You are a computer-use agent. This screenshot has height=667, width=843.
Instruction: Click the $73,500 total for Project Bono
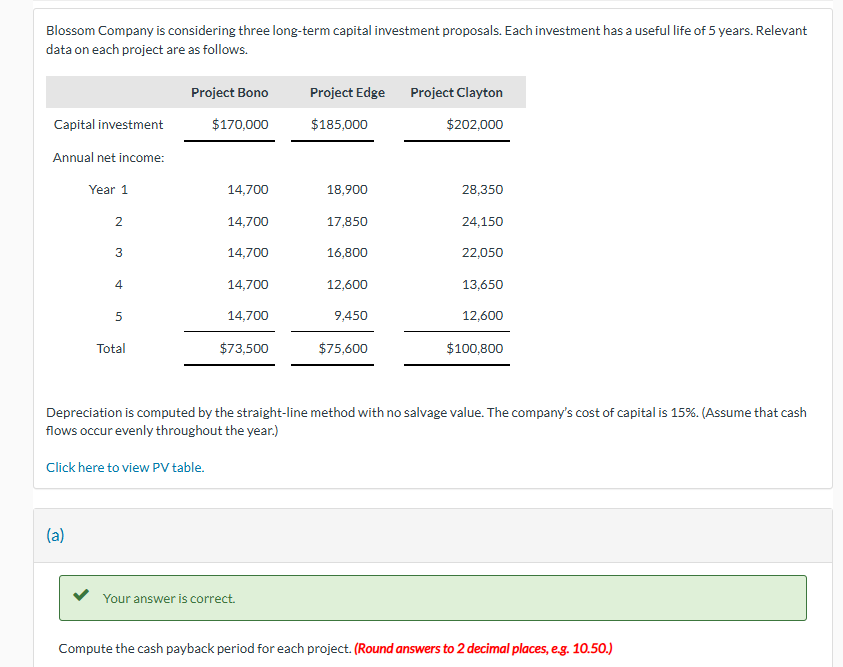(x=244, y=349)
